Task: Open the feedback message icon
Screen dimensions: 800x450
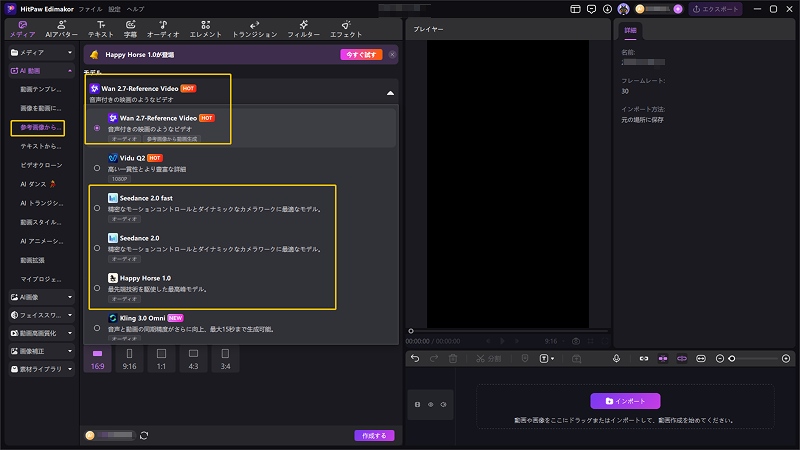Action: click(x=591, y=9)
